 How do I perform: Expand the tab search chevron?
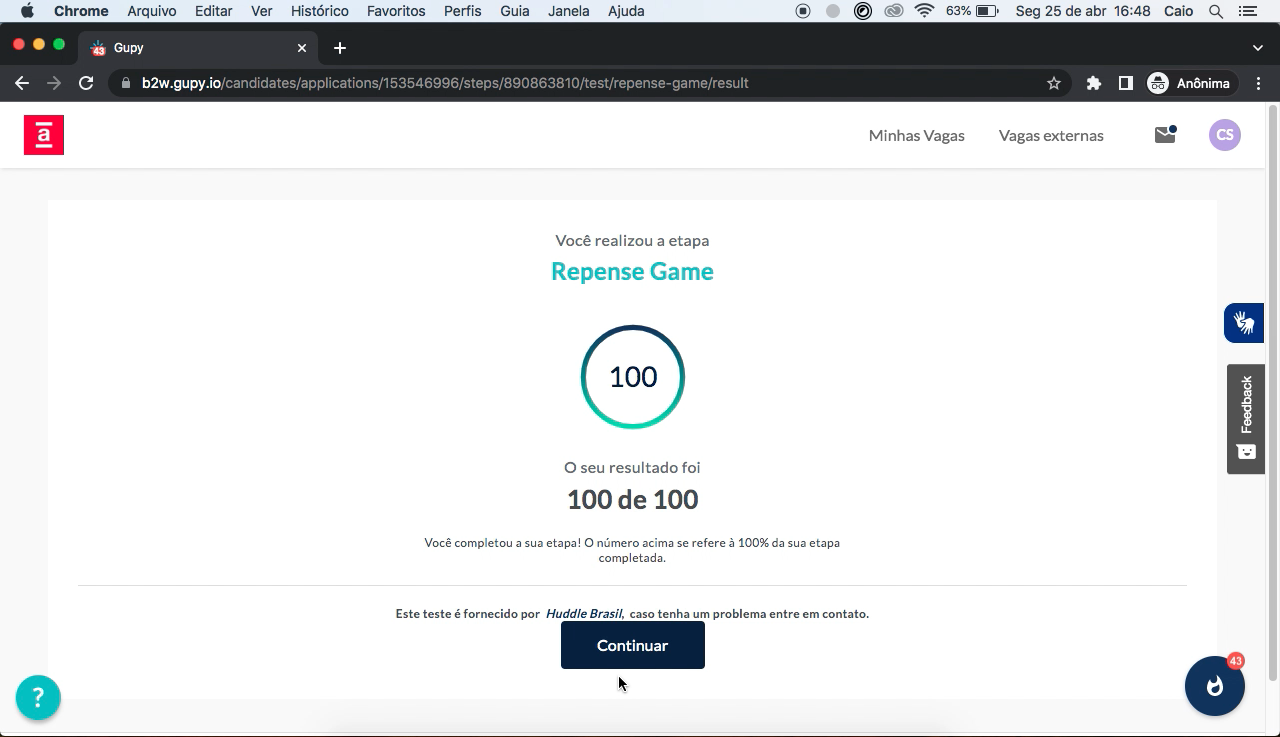tap(1257, 48)
